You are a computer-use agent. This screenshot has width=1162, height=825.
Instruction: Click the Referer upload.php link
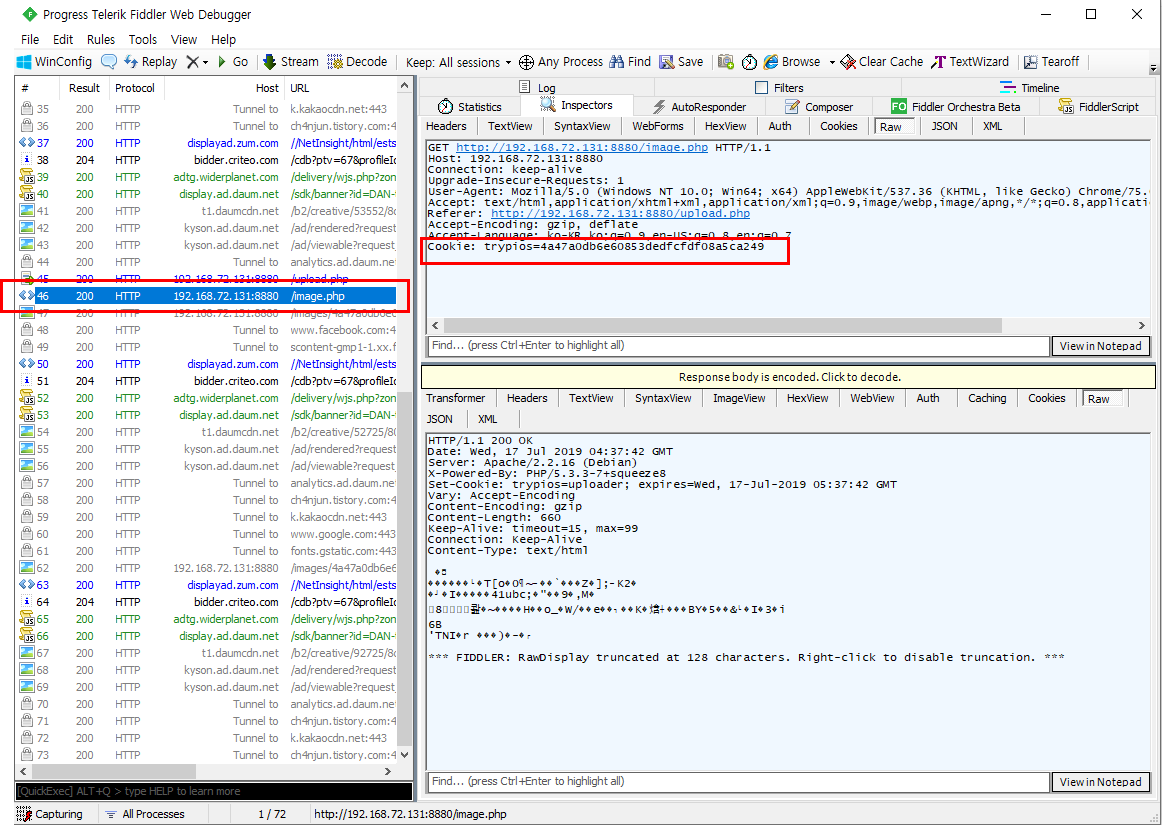pyautogui.click(x=620, y=213)
